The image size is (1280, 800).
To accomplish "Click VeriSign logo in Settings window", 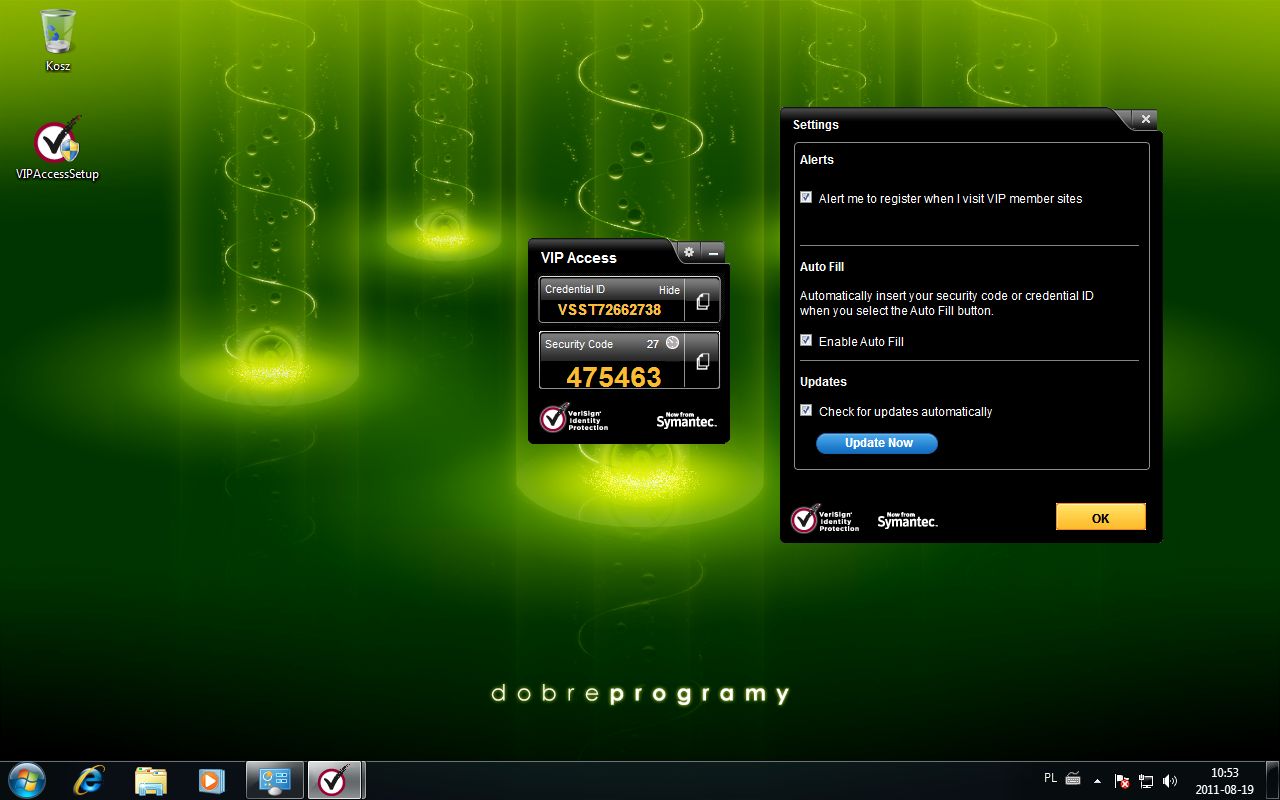I will click(x=825, y=518).
